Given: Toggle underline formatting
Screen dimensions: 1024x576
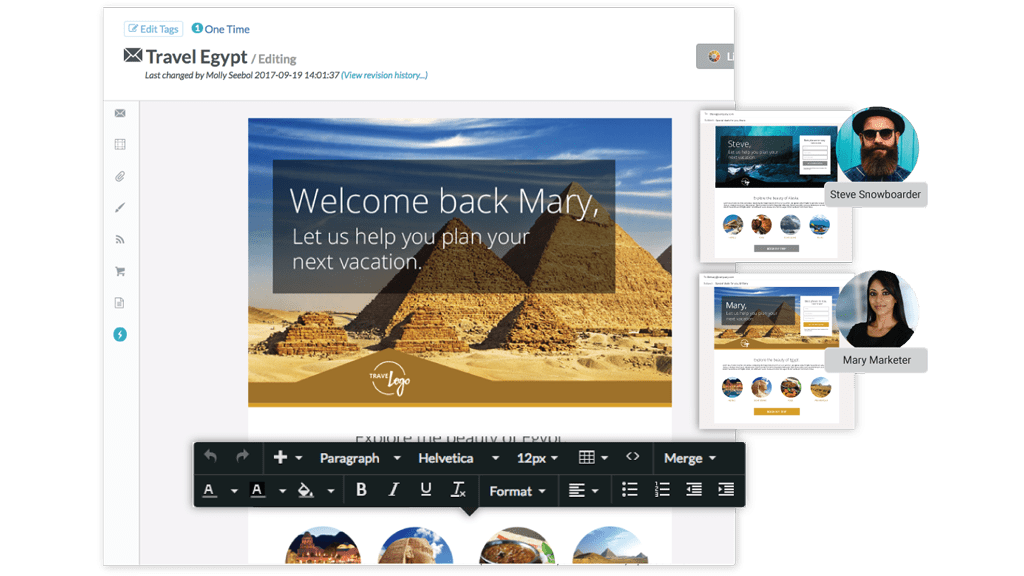Looking at the screenshot, I should pos(426,489).
